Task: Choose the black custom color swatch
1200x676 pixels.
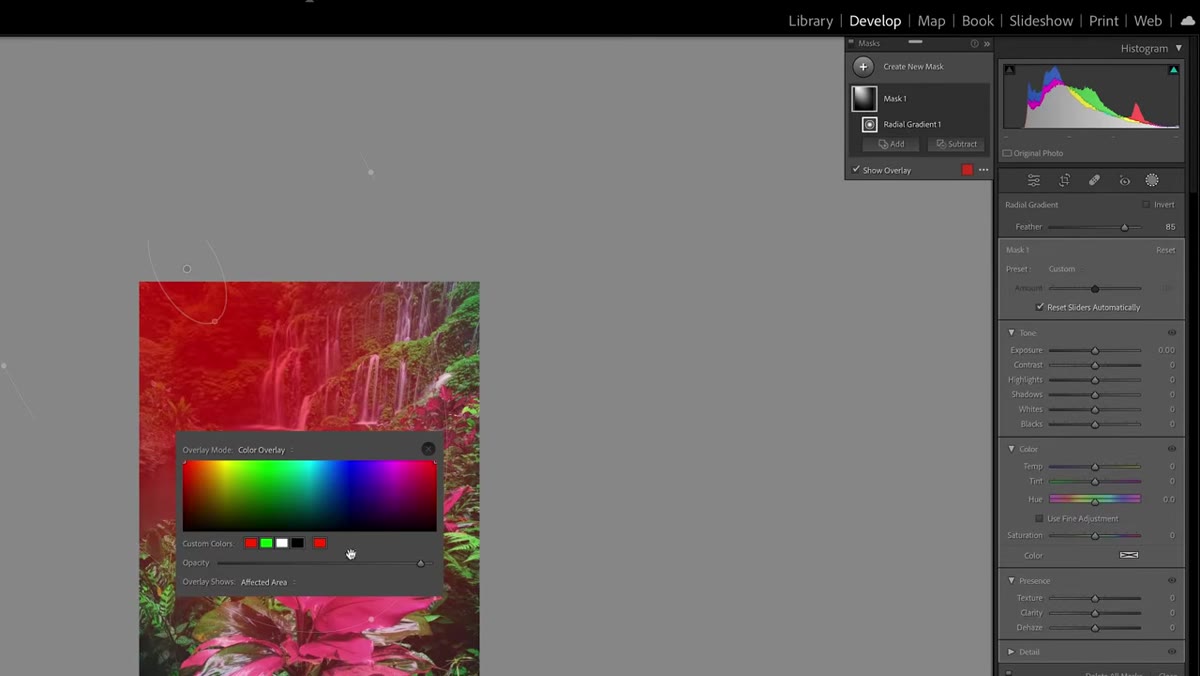Action: pyautogui.click(x=297, y=543)
